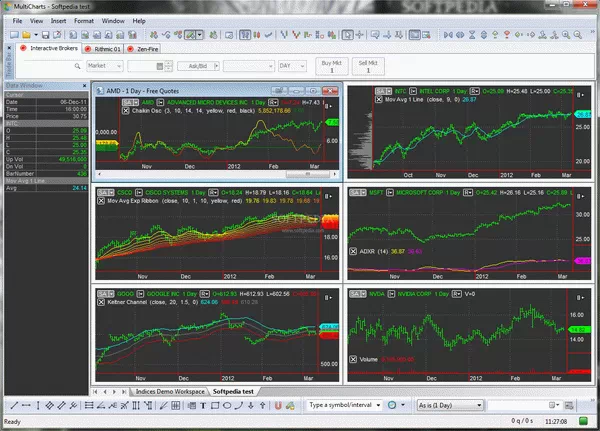Screen dimensions: 600x431
Task: Open the View menu
Action: (36, 21)
